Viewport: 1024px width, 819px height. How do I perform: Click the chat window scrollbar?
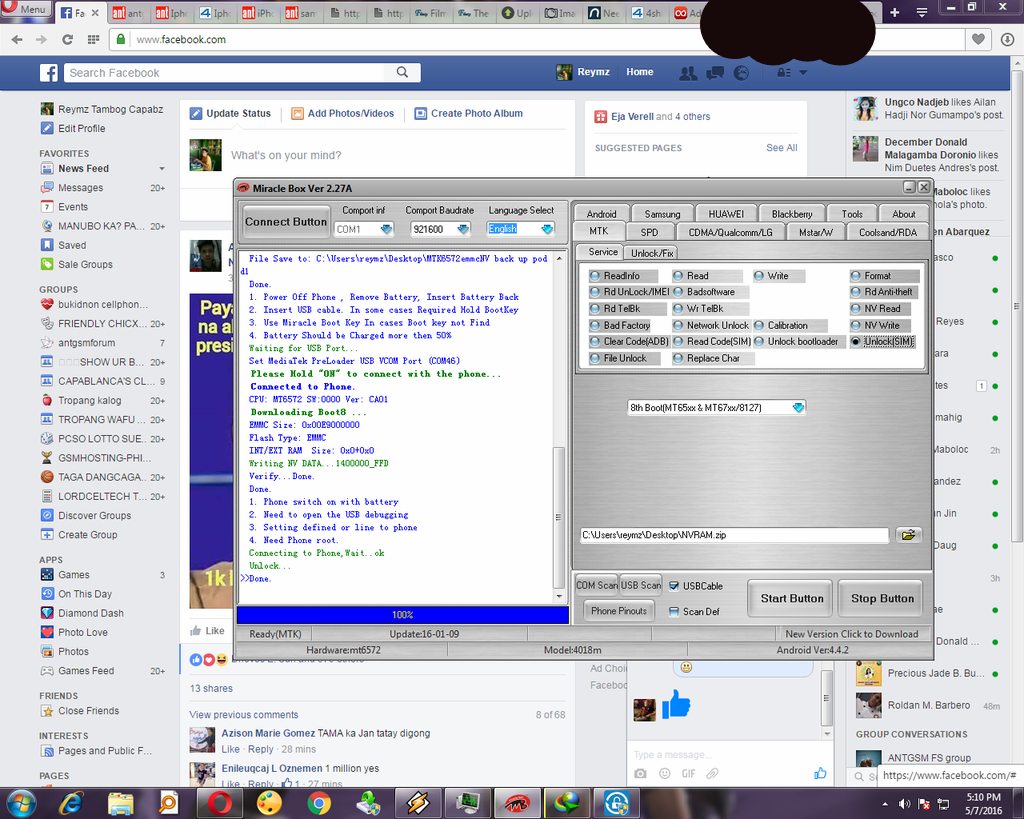(x=827, y=699)
